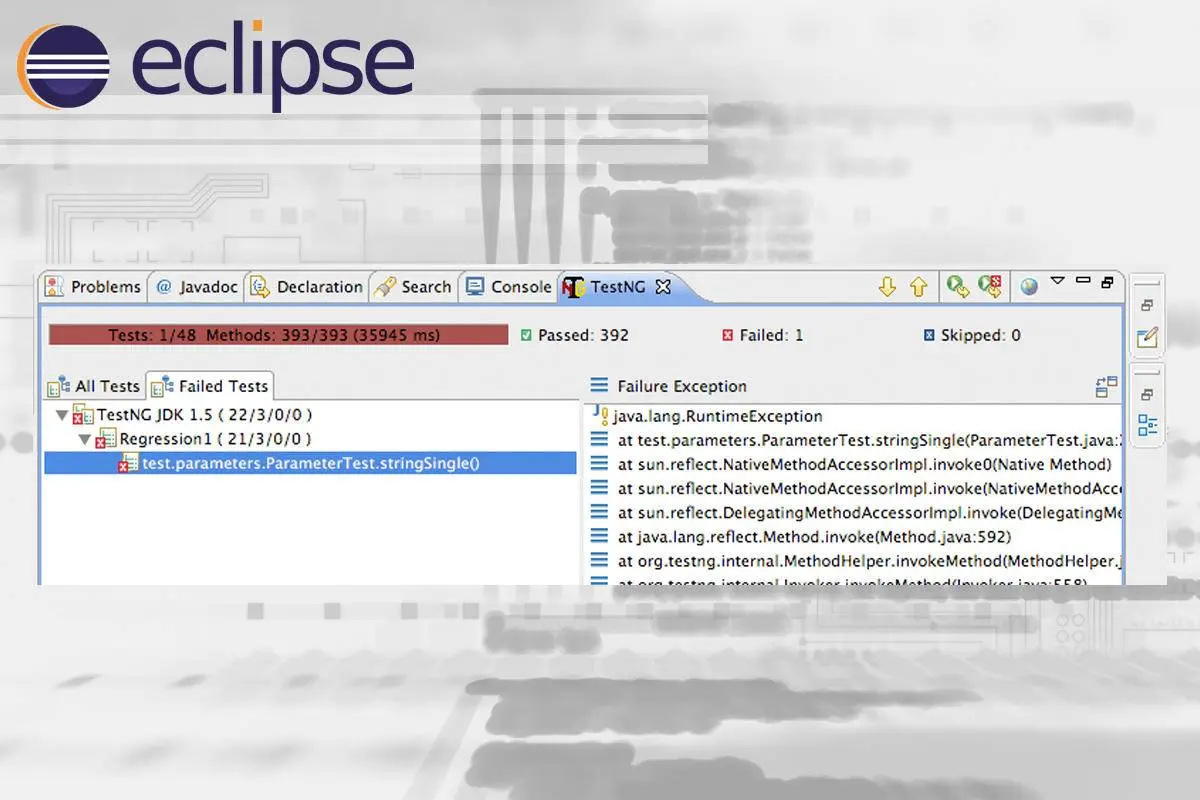Screen dimensions: 1200x800
Task: Restore the top trimmed view in right sidebar
Action: pyautogui.click(x=1147, y=305)
